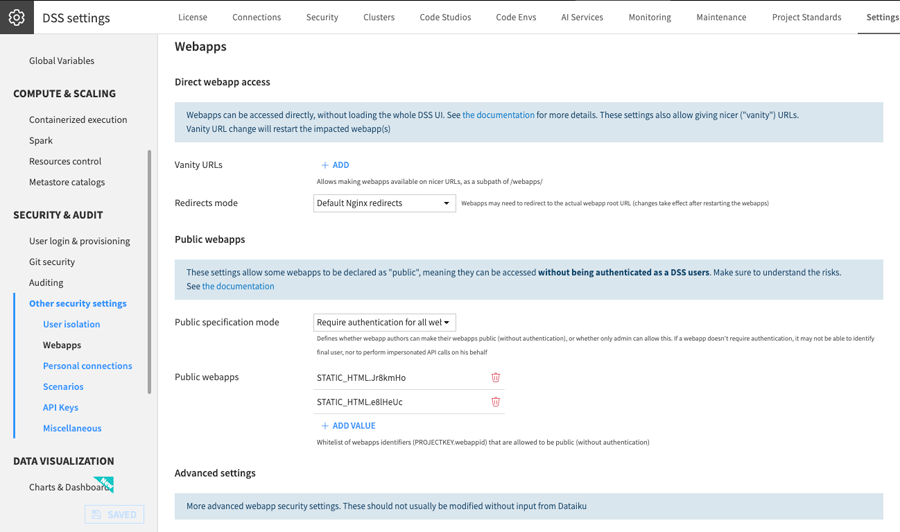Open Auditing settings in sidebar

(x=46, y=283)
